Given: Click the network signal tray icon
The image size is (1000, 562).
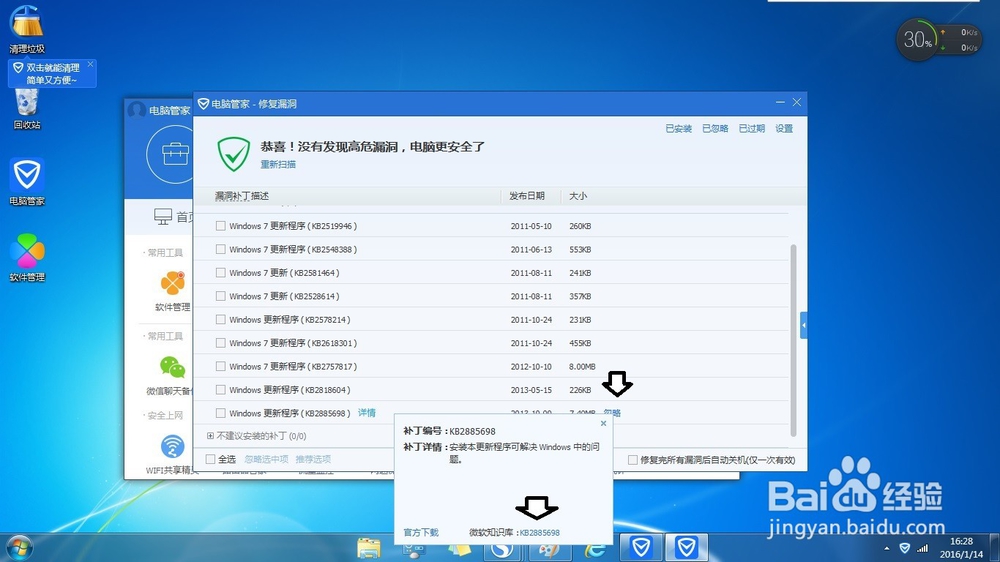Looking at the screenshot, I should click(923, 548).
